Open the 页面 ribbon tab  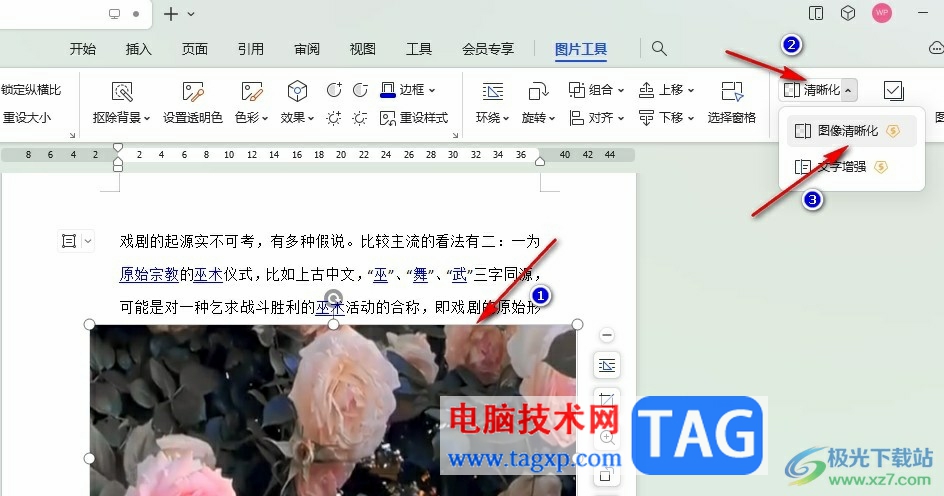[x=194, y=49]
